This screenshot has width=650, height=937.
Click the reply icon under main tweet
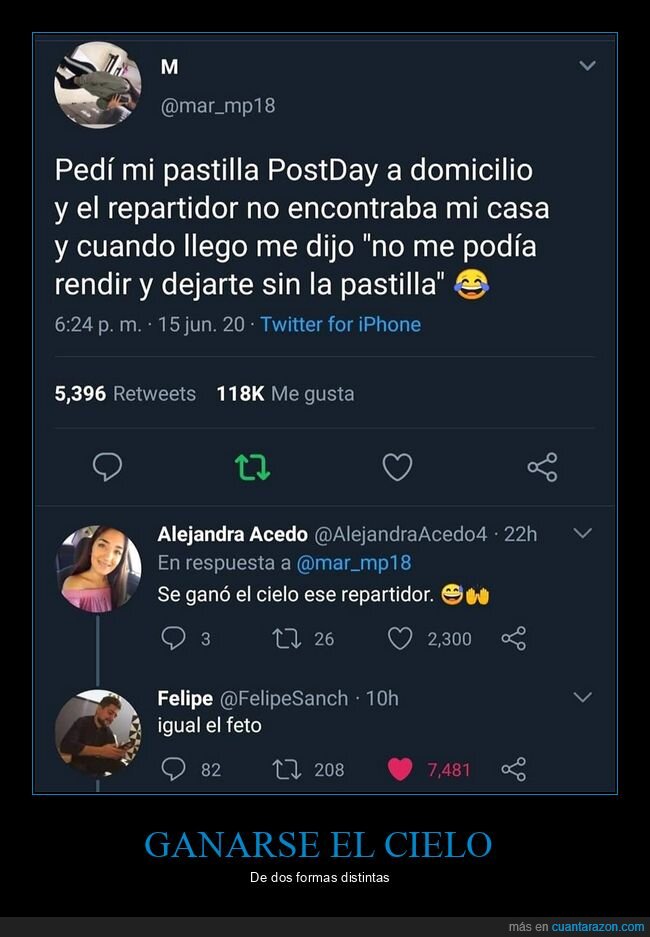point(107,467)
